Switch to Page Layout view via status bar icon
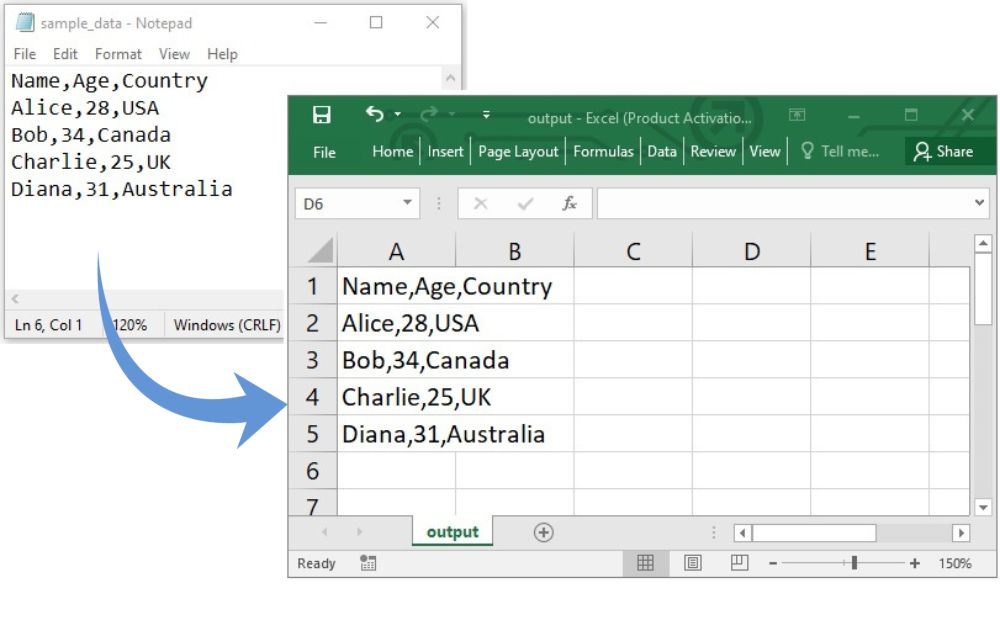This screenshot has height=628, width=1000. click(x=692, y=562)
